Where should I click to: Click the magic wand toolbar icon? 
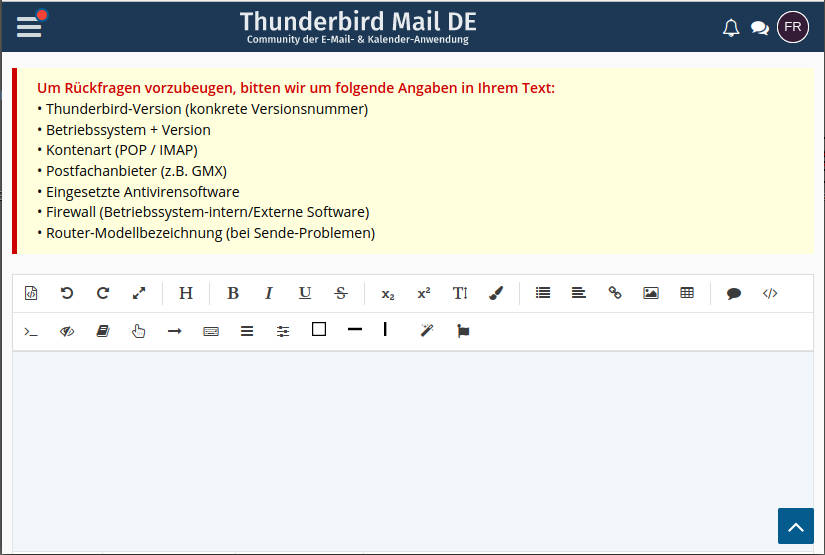pyautogui.click(x=427, y=330)
